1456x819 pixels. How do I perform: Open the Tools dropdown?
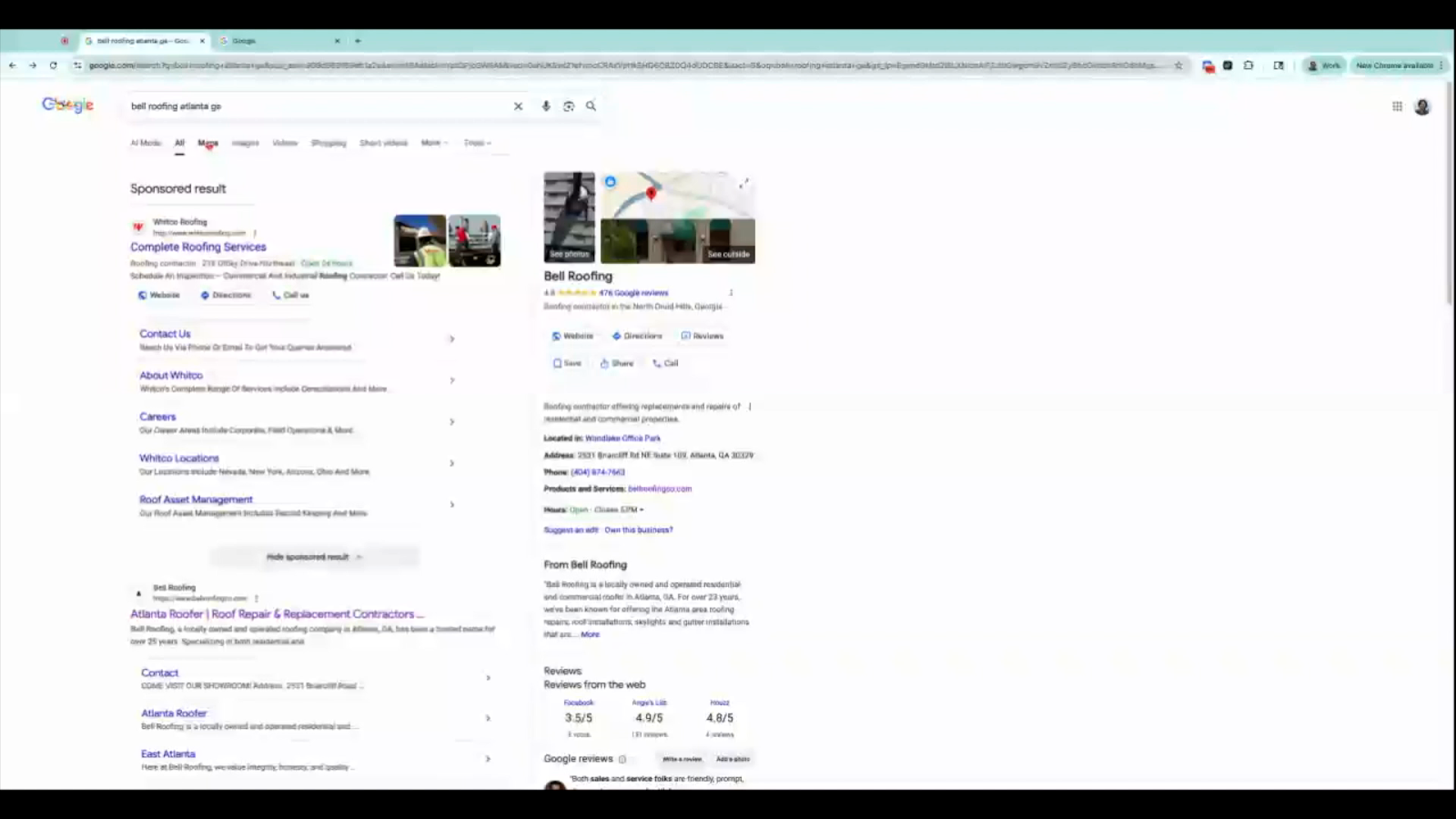click(477, 143)
